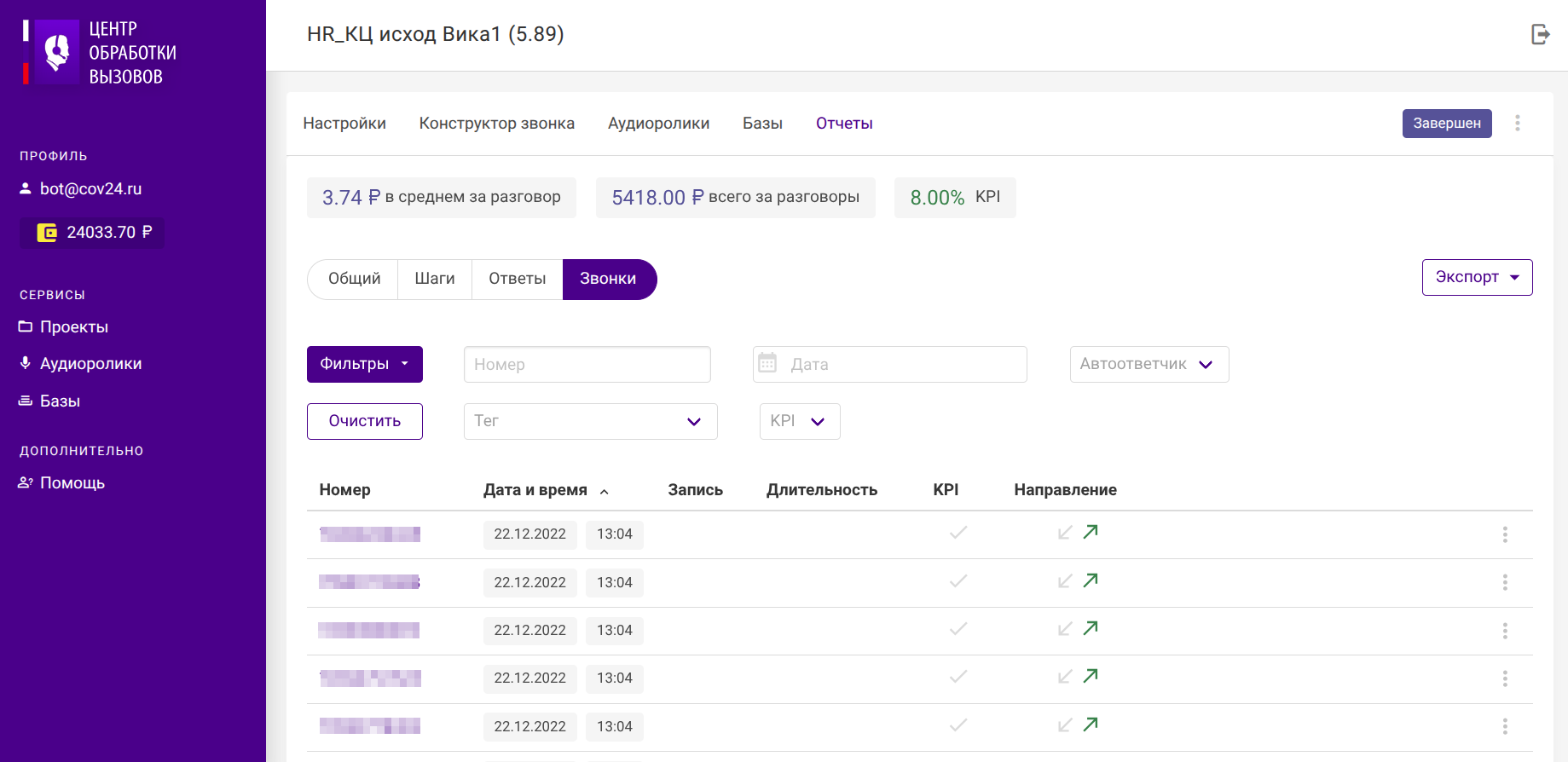Open the KPI filter dropdown
The image size is (1568, 762).
click(x=800, y=421)
